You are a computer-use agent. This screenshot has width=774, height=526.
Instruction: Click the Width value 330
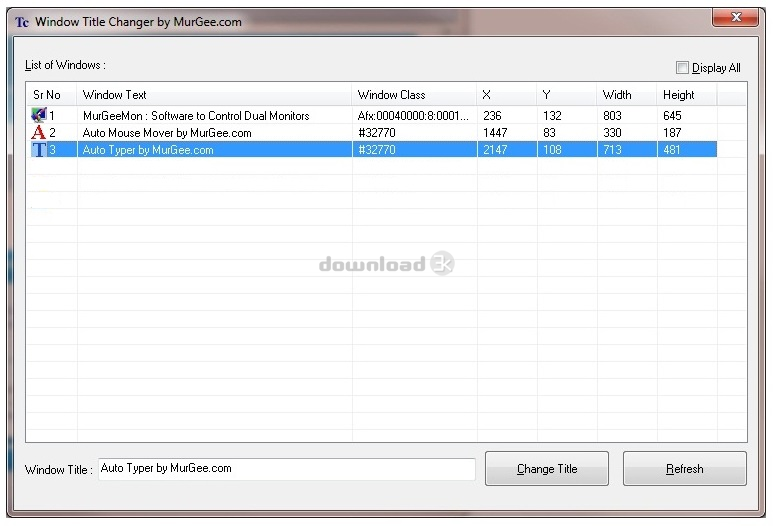pyautogui.click(x=612, y=133)
